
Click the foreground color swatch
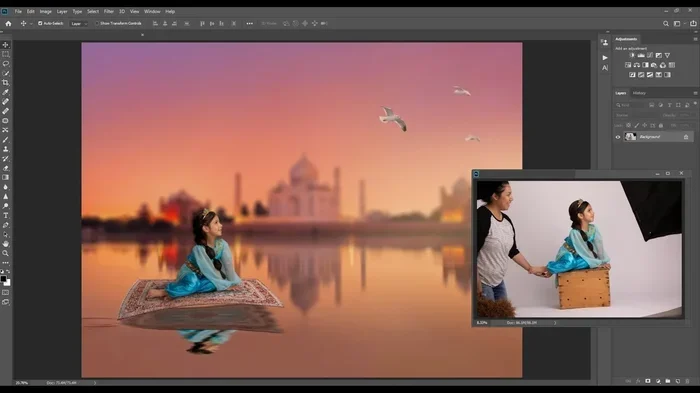pyautogui.click(x=4, y=279)
